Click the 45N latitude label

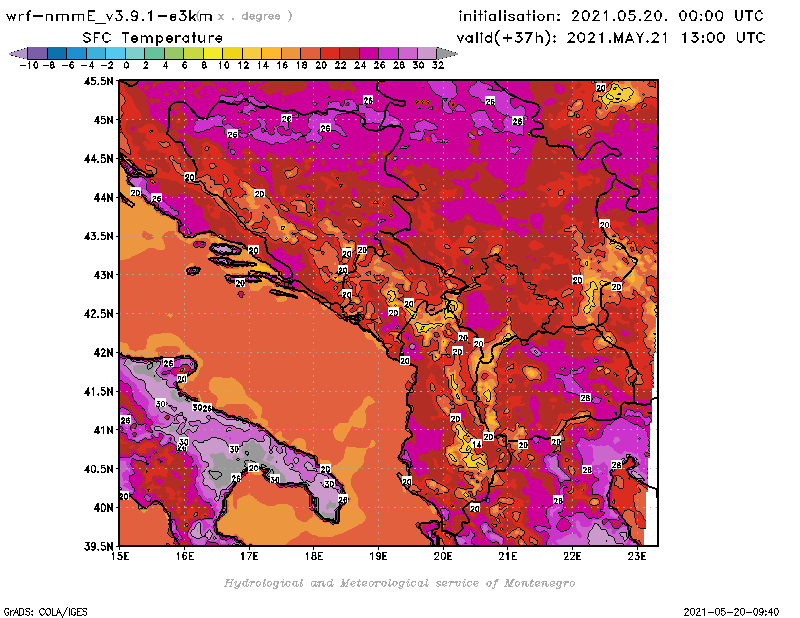coord(103,120)
